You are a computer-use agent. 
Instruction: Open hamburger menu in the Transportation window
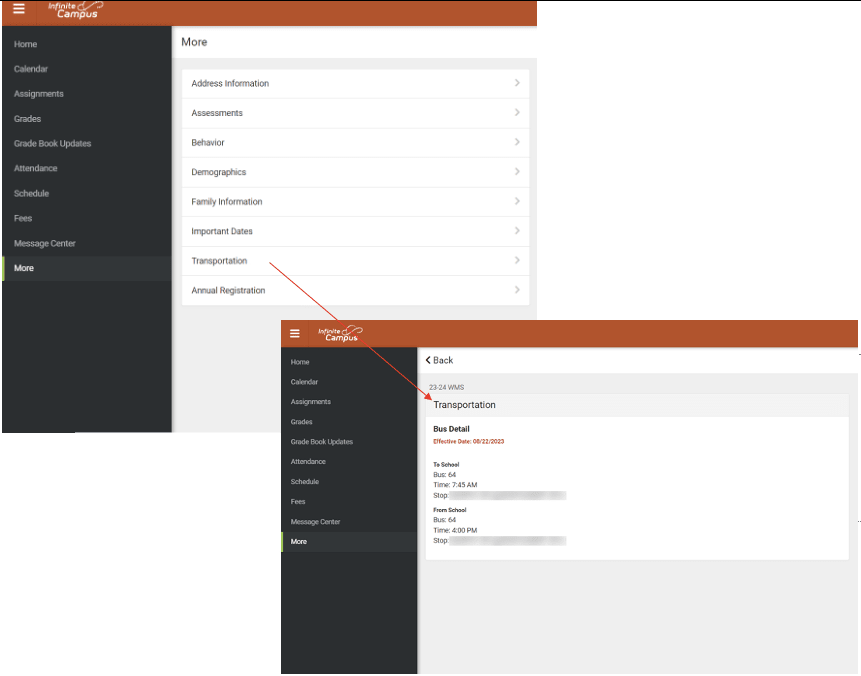pos(295,334)
